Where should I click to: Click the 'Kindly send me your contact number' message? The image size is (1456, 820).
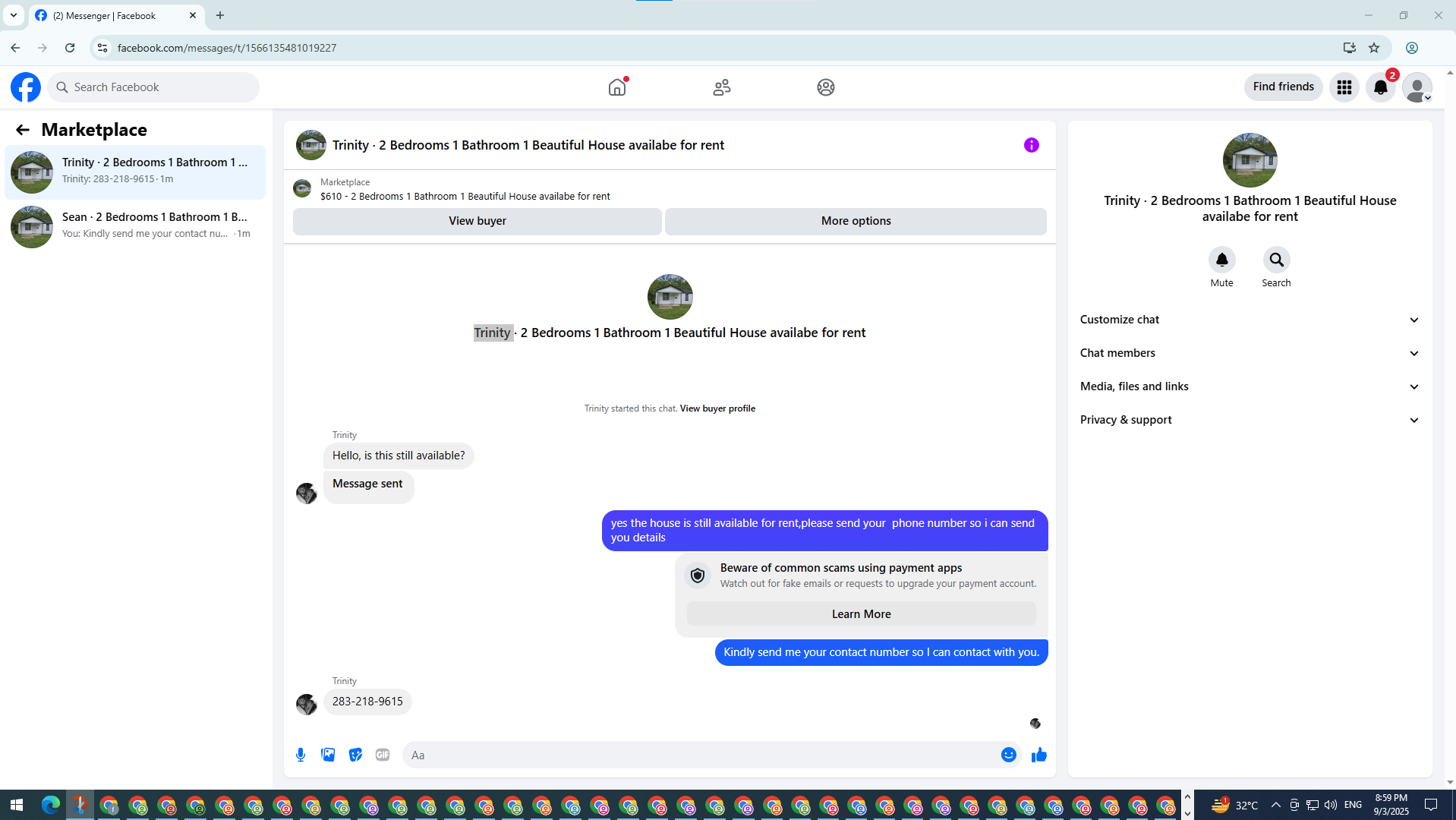pos(881,652)
